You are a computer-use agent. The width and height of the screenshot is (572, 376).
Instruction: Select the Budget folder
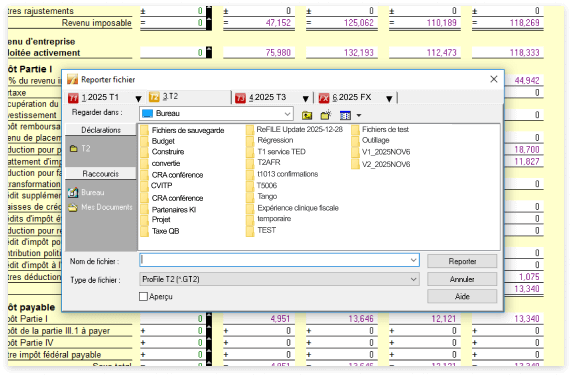[158, 141]
